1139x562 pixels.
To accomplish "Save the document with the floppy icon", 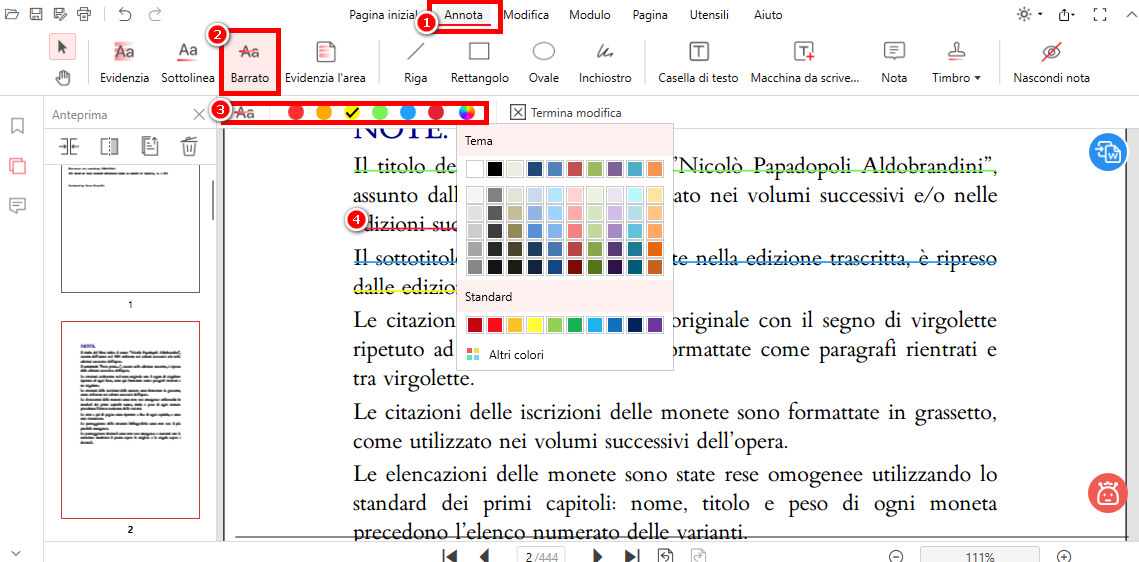I will [x=36, y=15].
